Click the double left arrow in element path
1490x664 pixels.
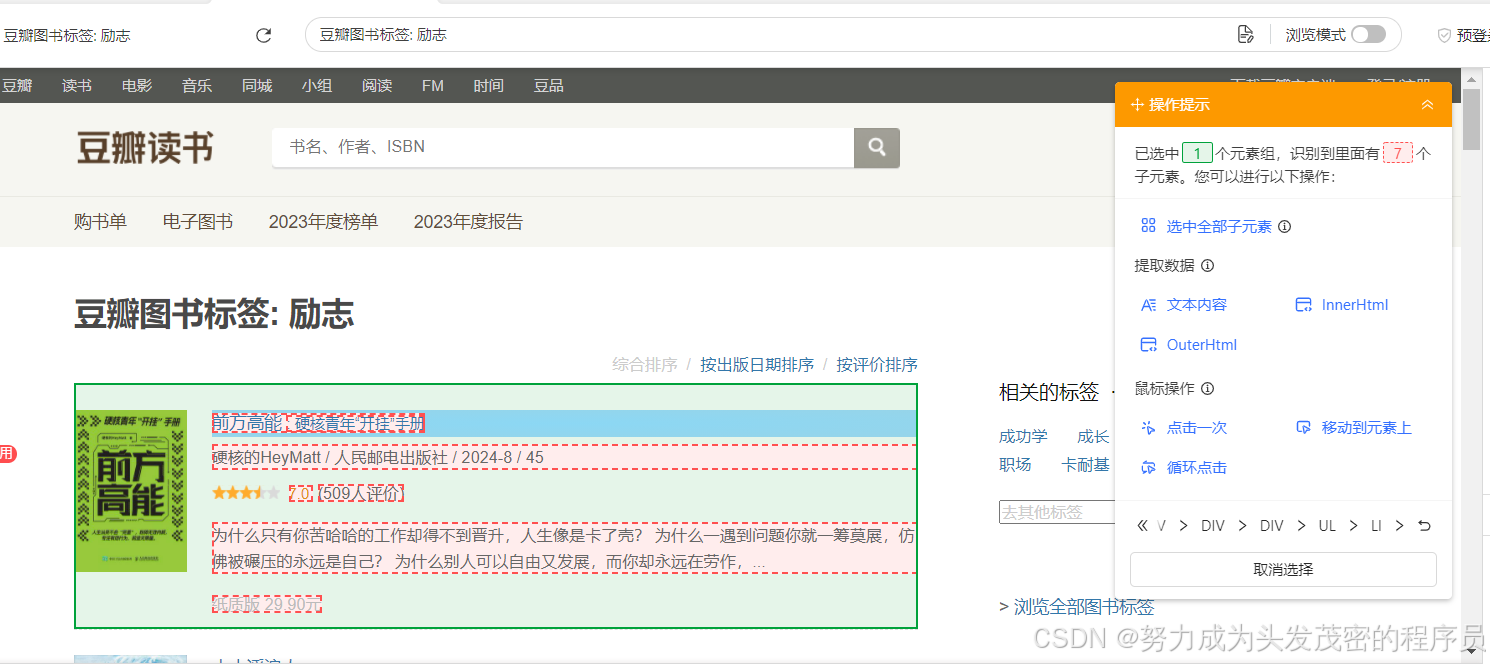point(1143,526)
